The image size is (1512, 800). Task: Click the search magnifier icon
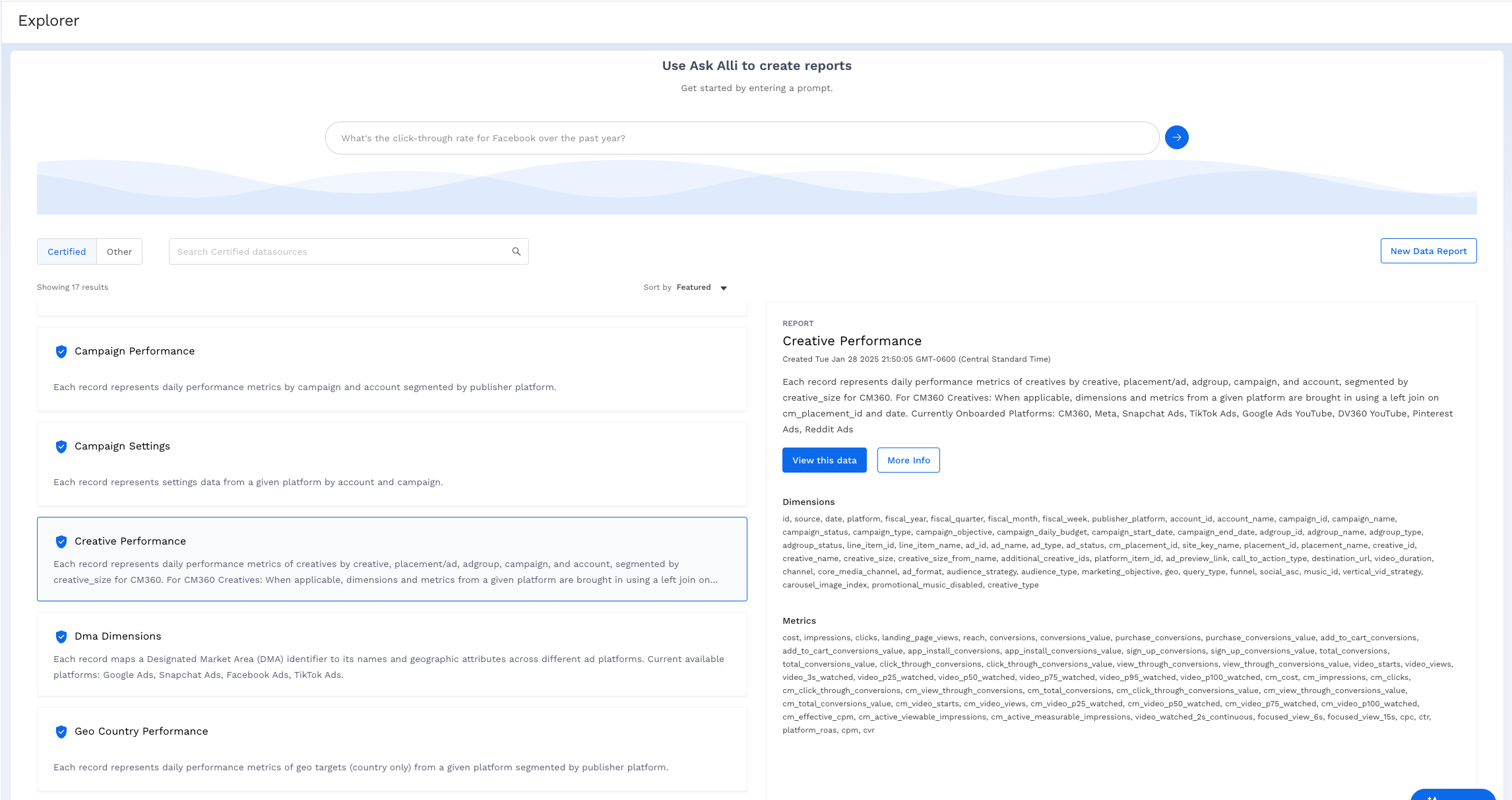coord(517,251)
